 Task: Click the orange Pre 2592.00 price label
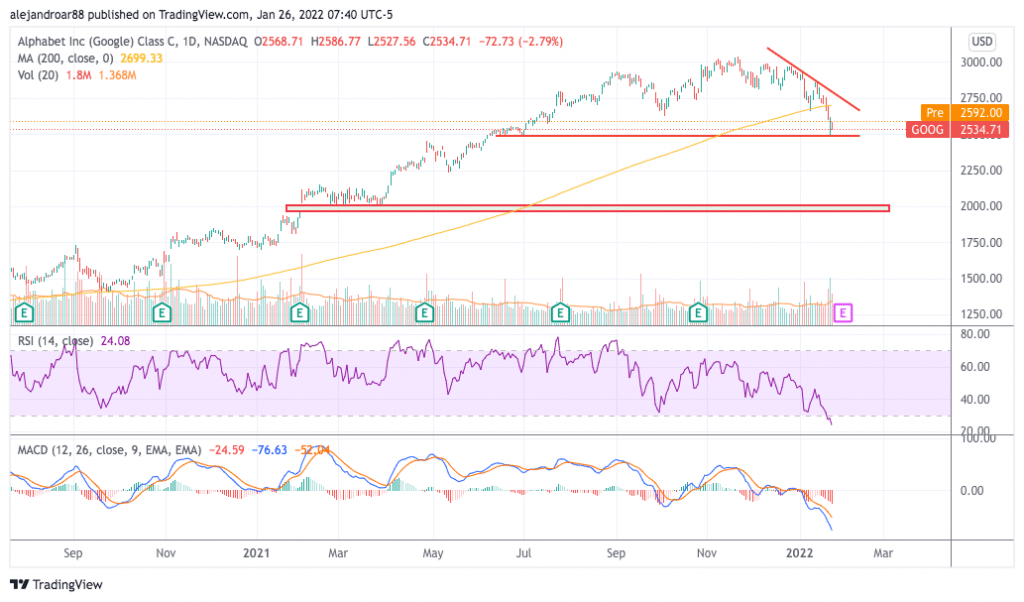965,112
